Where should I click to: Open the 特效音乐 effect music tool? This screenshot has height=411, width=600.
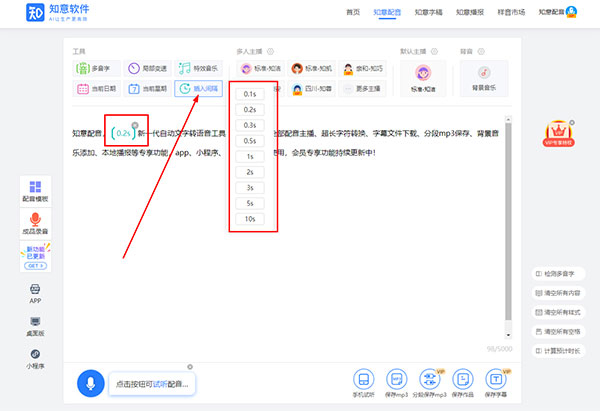(x=198, y=68)
